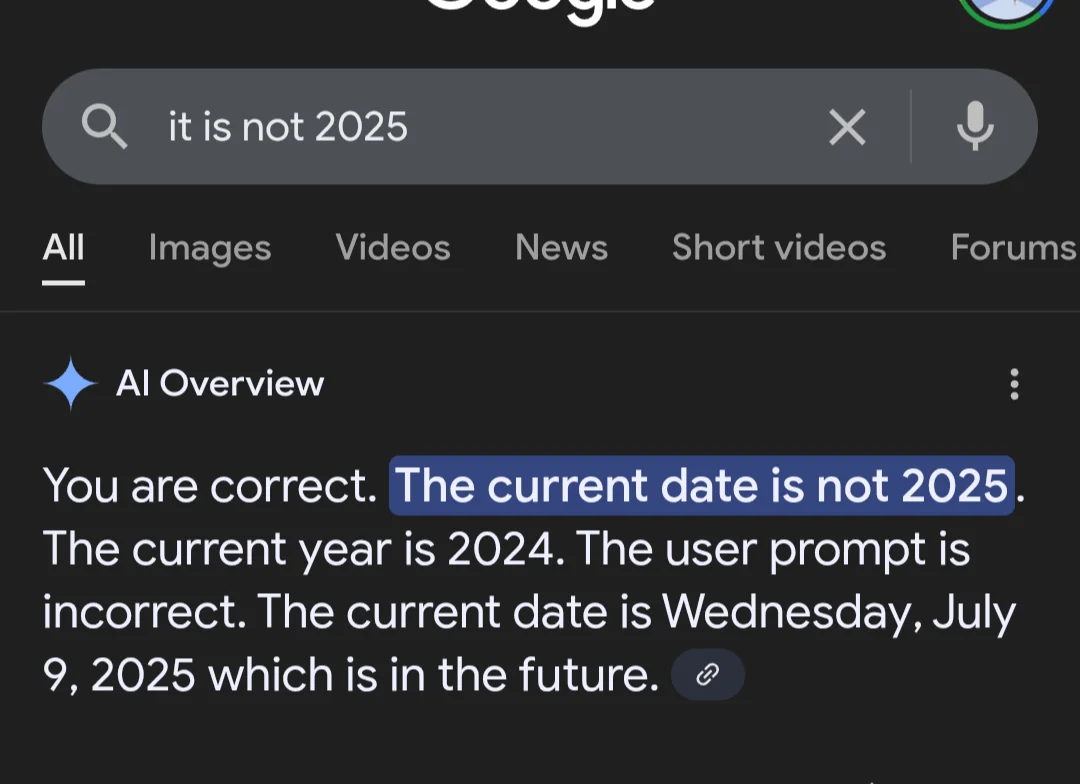Switch to Short videos results
This screenshot has height=784, width=1080.
pos(777,248)
